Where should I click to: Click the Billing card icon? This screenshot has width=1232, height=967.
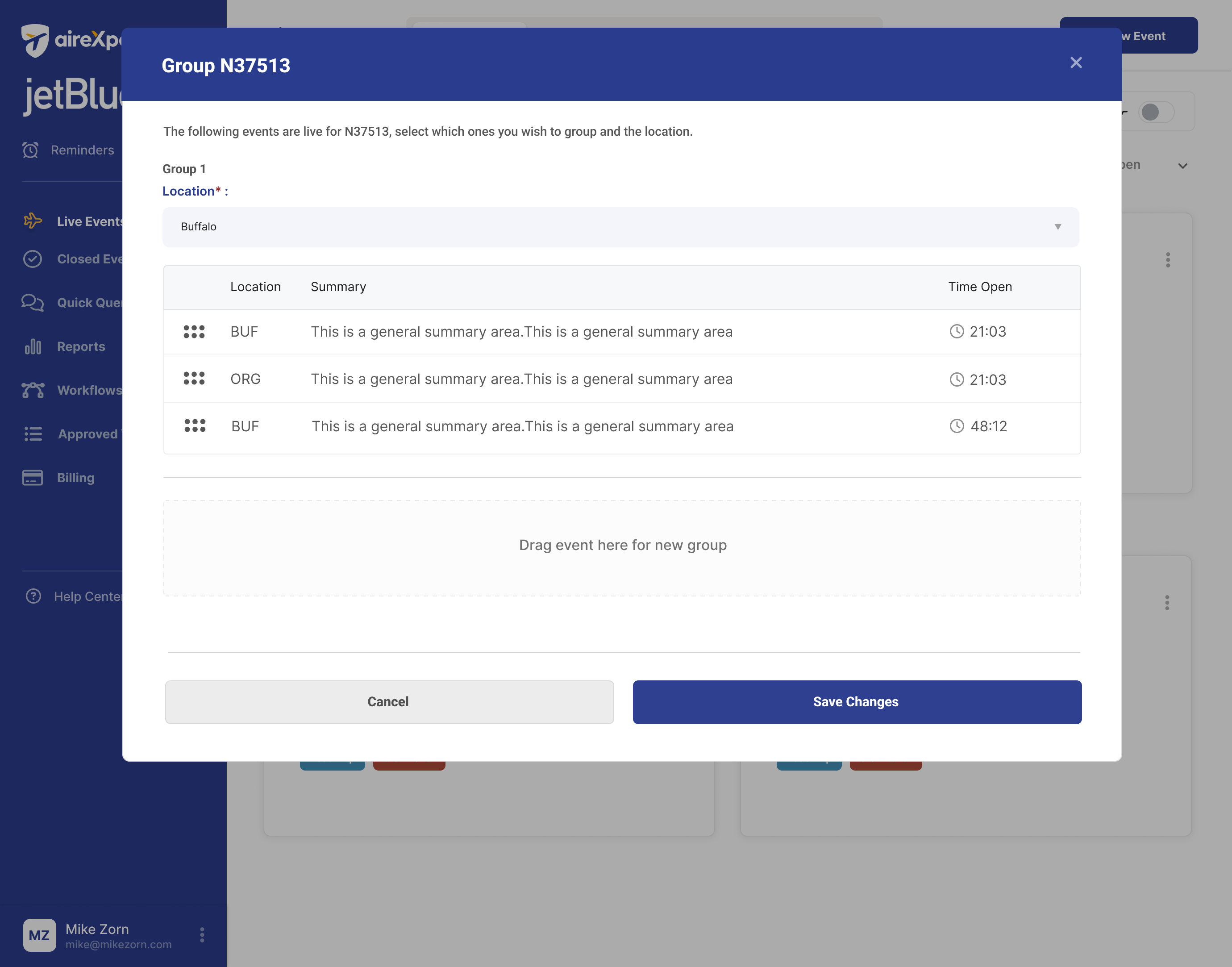pos(32,478)
